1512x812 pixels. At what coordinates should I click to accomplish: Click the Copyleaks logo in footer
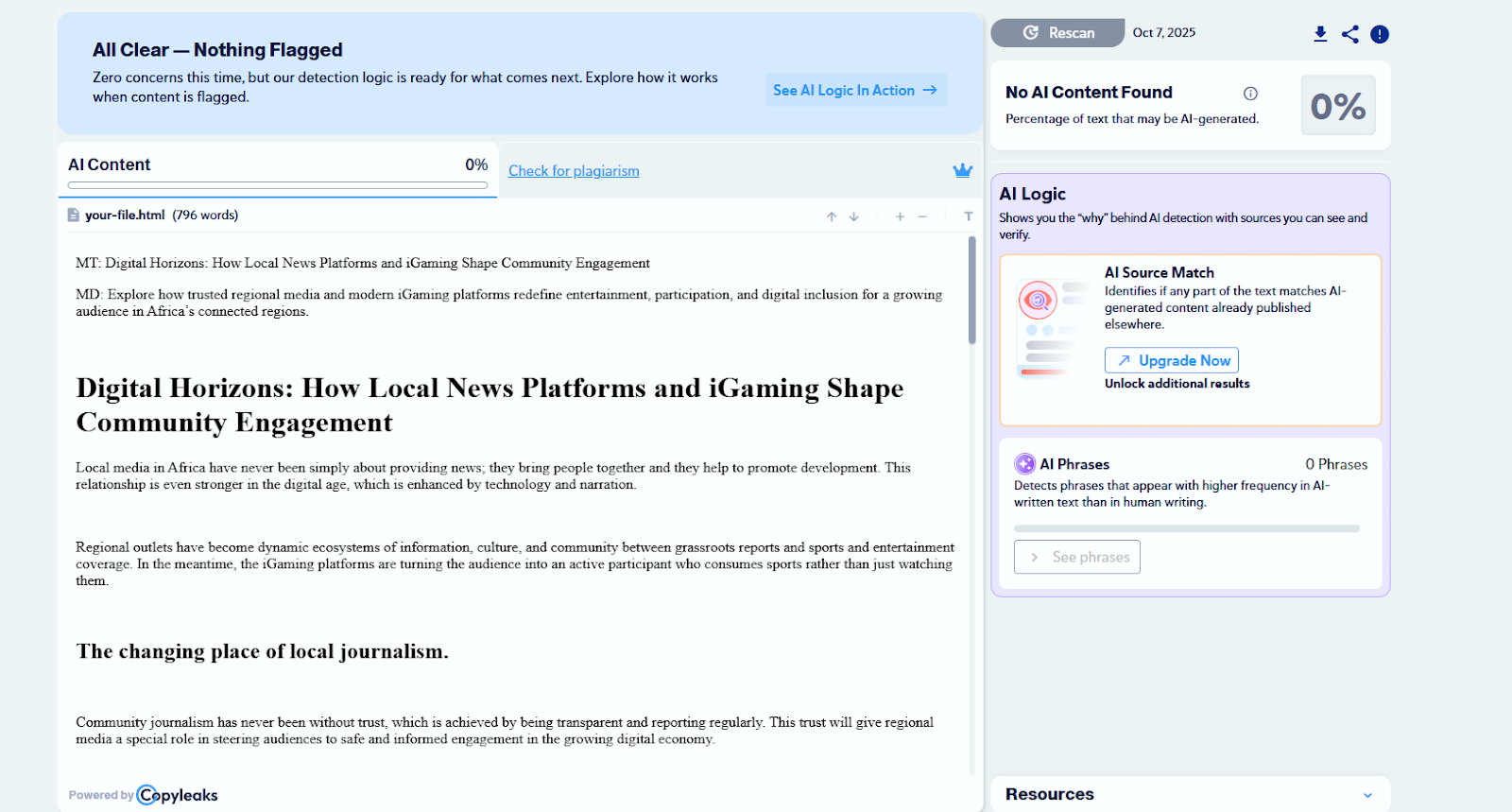[x=178, y=795]
